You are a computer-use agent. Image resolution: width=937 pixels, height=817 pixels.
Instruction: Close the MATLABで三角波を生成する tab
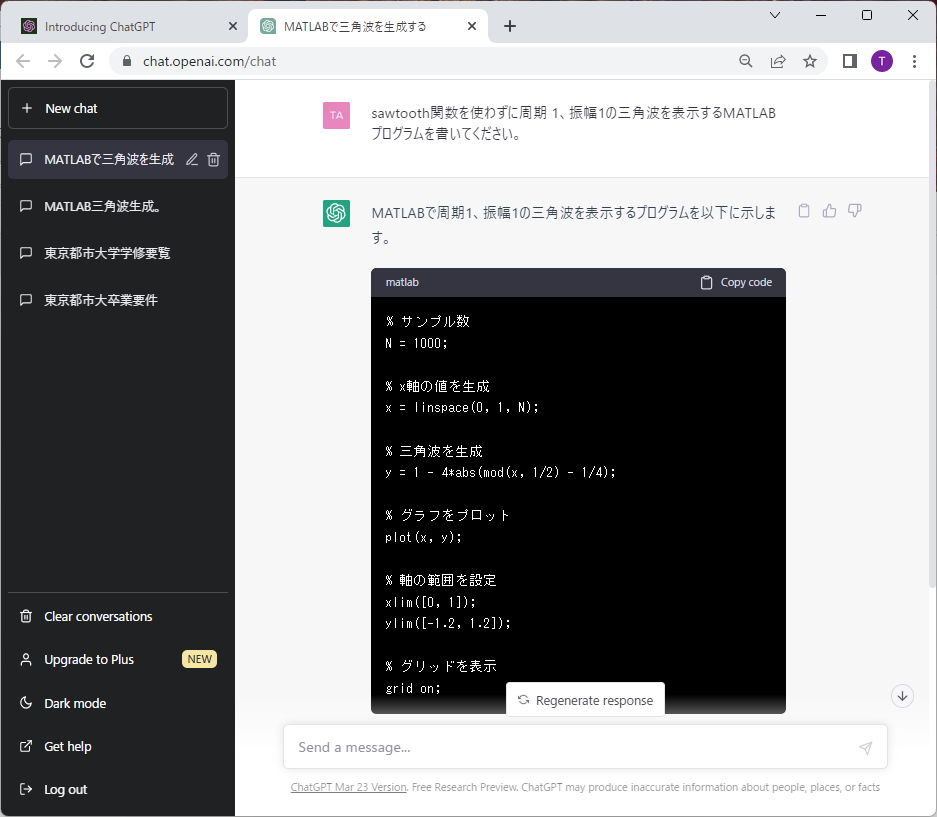[471, 26]
